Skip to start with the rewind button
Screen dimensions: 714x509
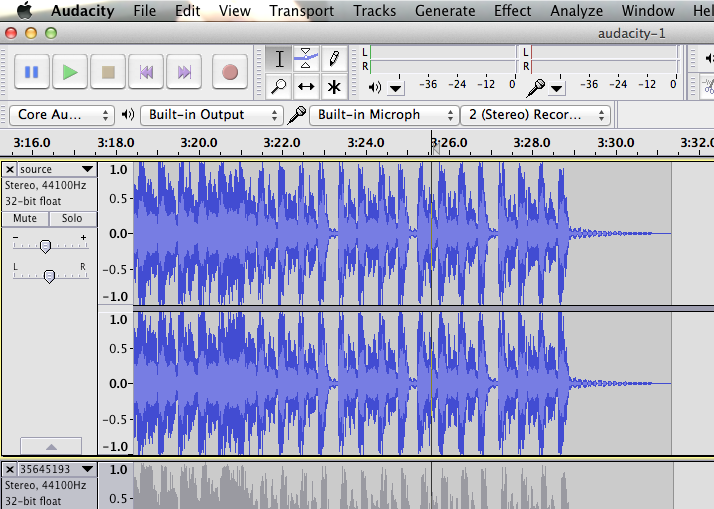146,72
